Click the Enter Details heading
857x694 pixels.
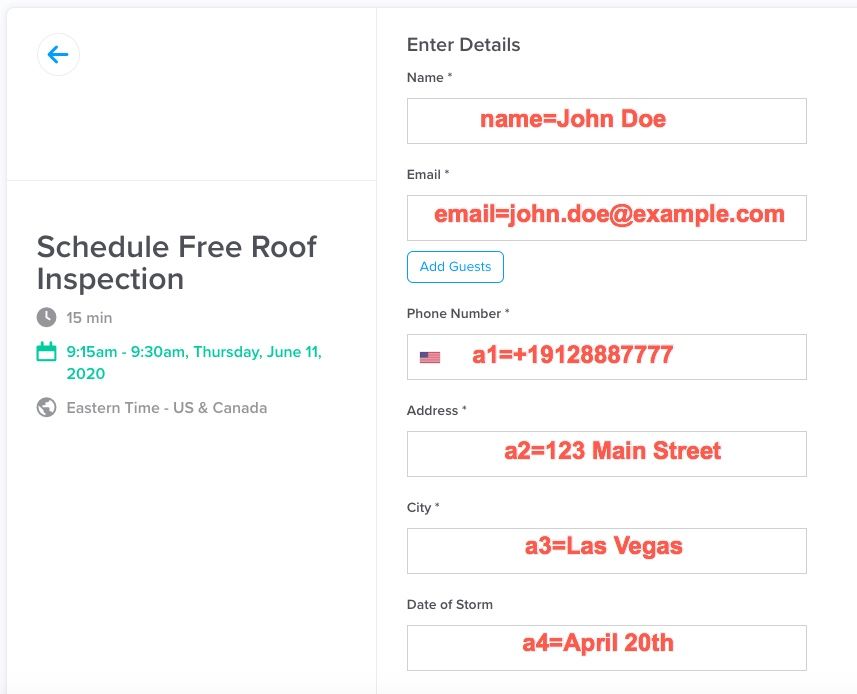(463, 45)
